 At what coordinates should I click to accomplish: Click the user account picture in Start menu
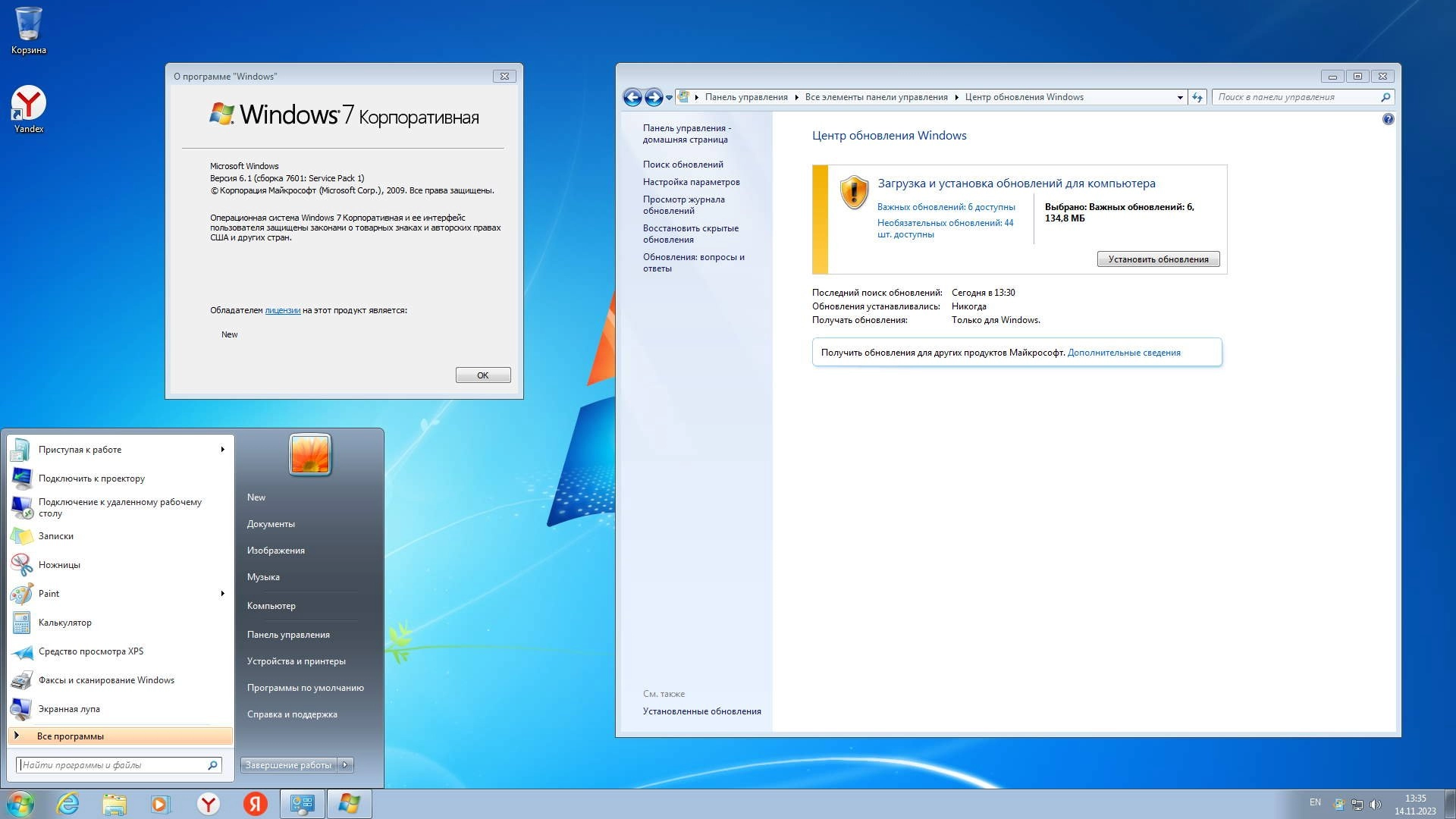[x=310, y=455]
